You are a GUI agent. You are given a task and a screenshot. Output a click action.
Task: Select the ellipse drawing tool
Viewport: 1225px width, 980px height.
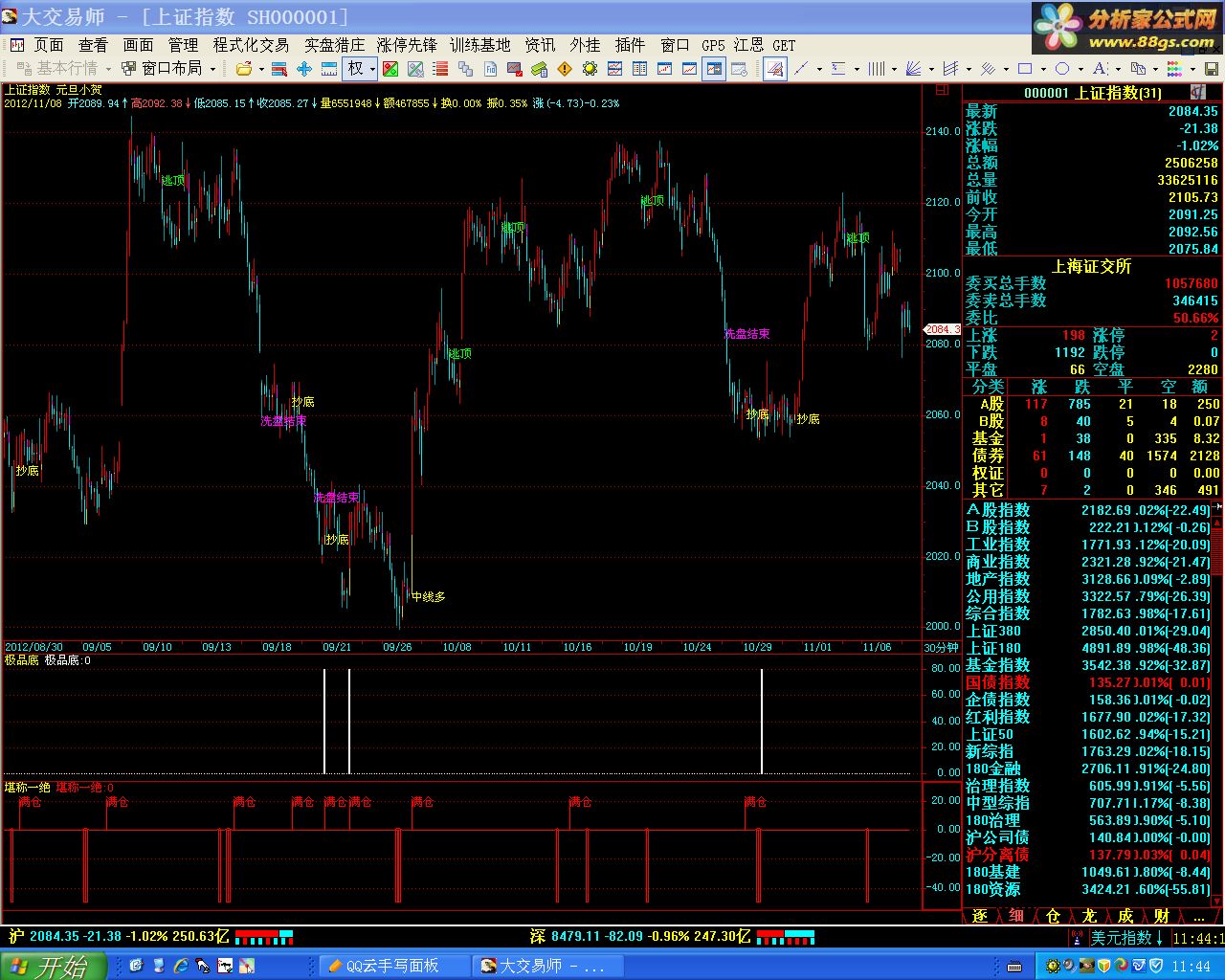(x=1062, y=69)
